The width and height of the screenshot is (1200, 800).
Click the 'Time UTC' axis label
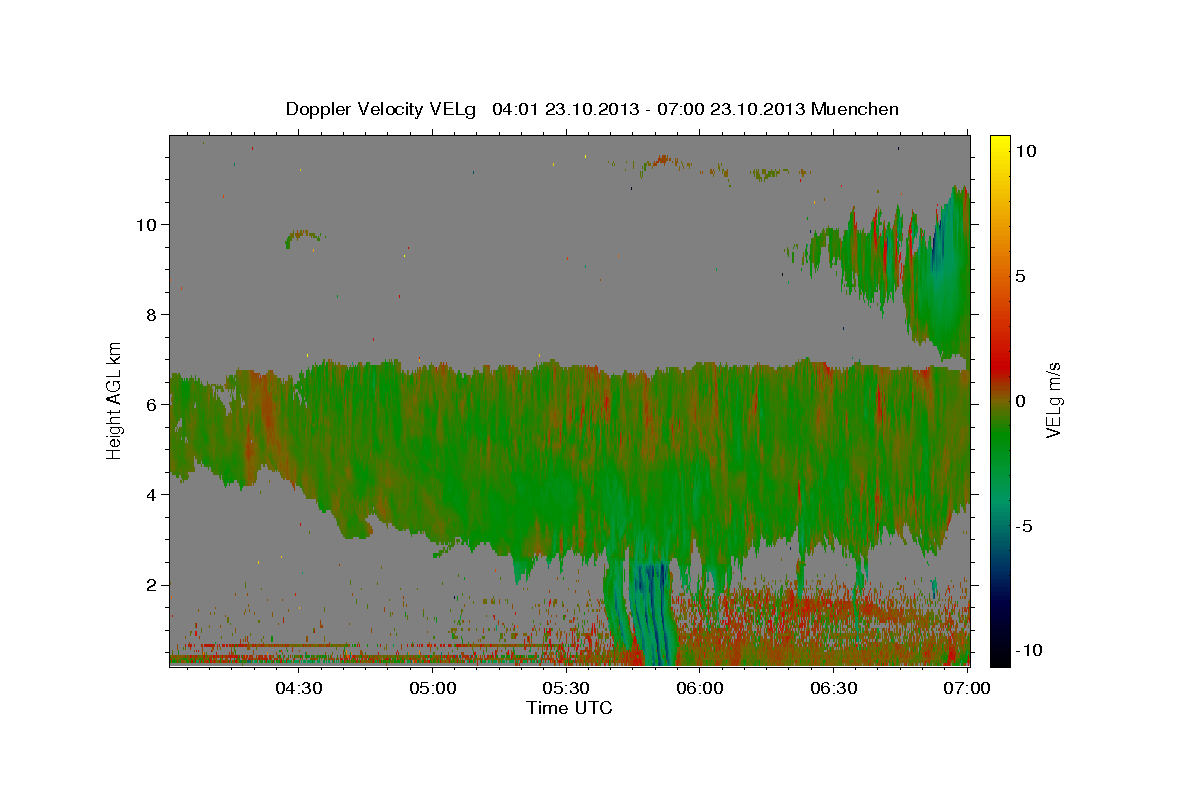569,708
